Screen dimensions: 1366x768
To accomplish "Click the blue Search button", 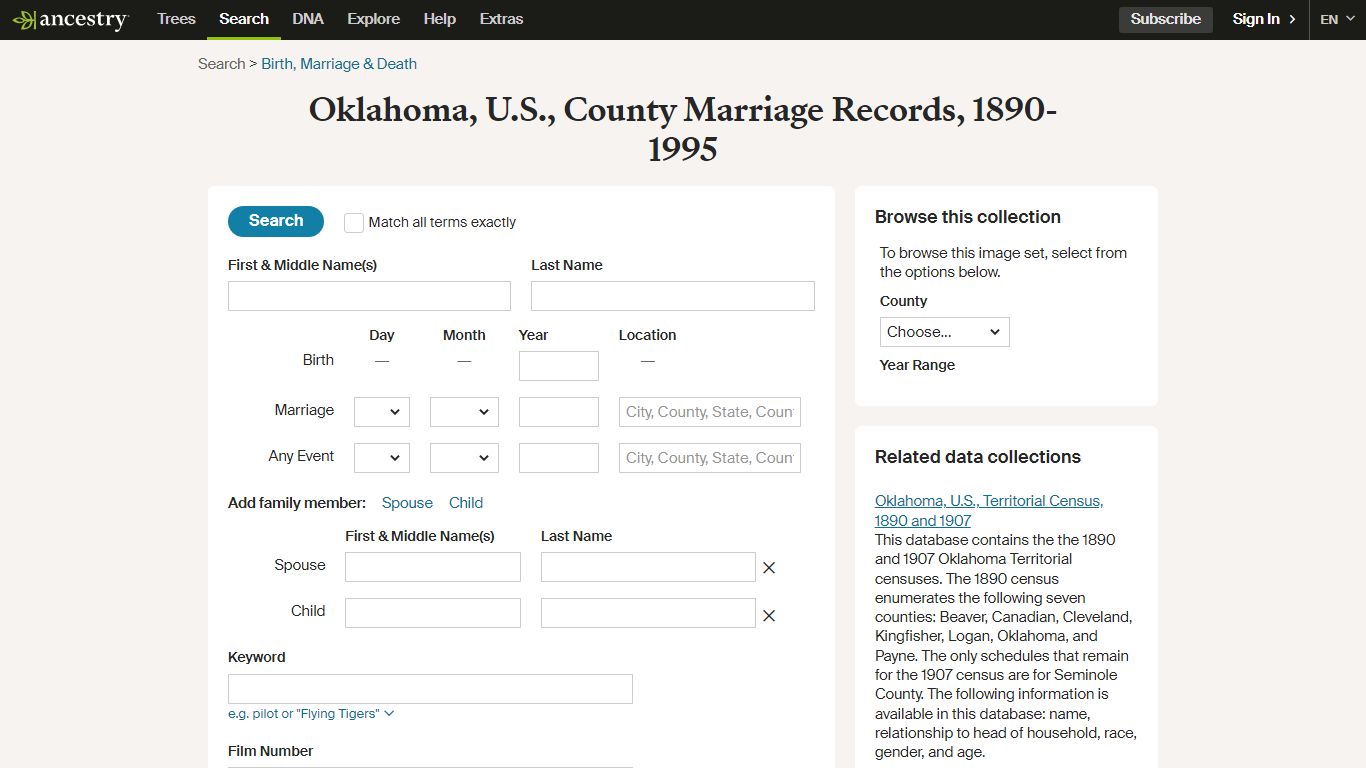I will coord(276,221).
